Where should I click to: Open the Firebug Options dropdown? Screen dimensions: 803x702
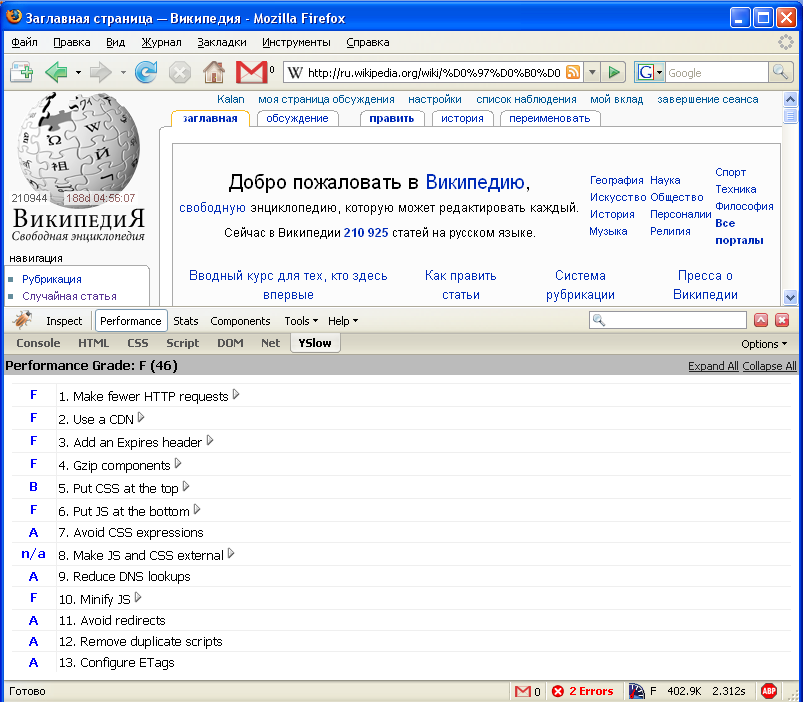click(x=764, y=344)
